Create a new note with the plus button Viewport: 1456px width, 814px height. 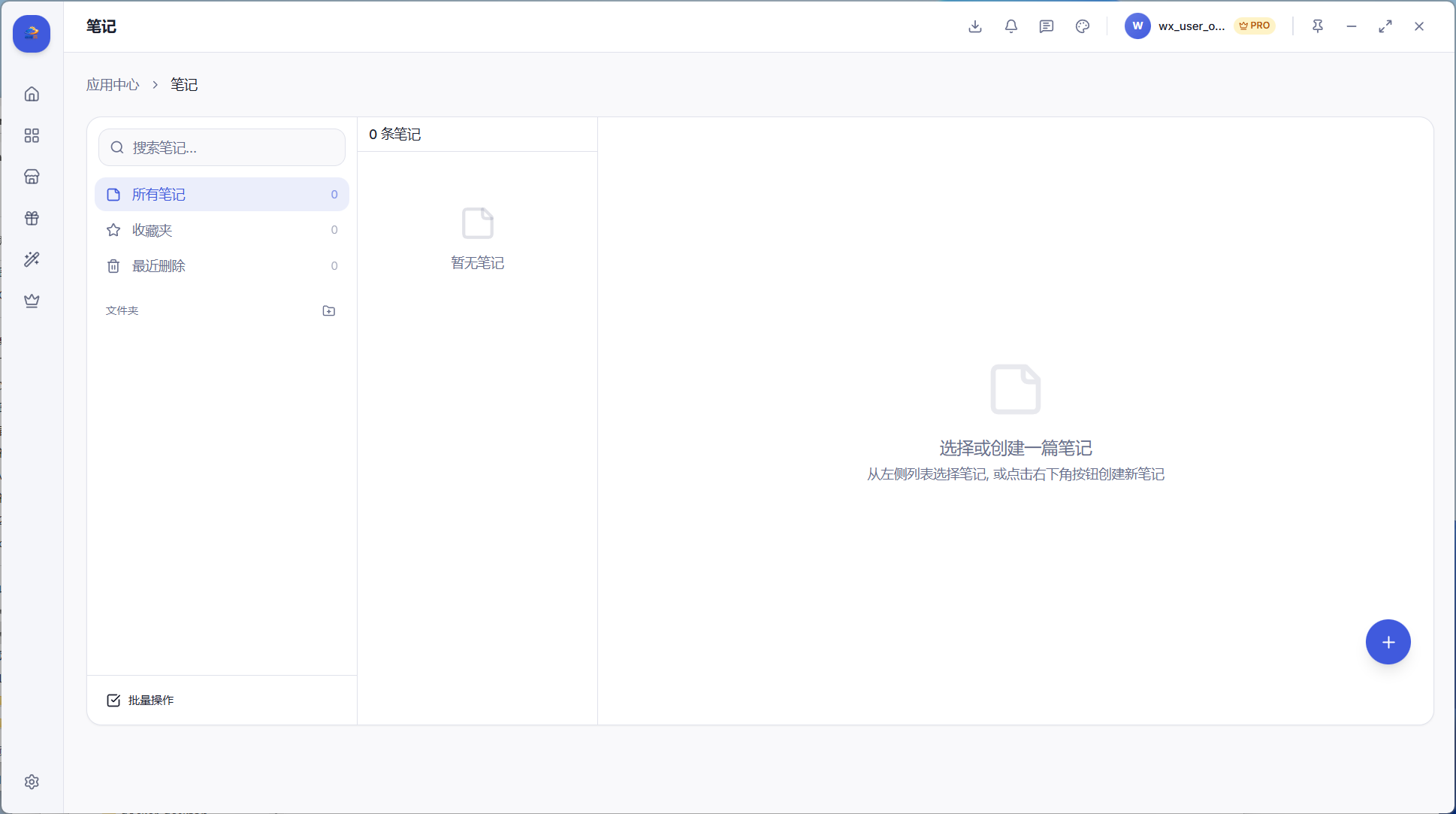pos(1388,642)
